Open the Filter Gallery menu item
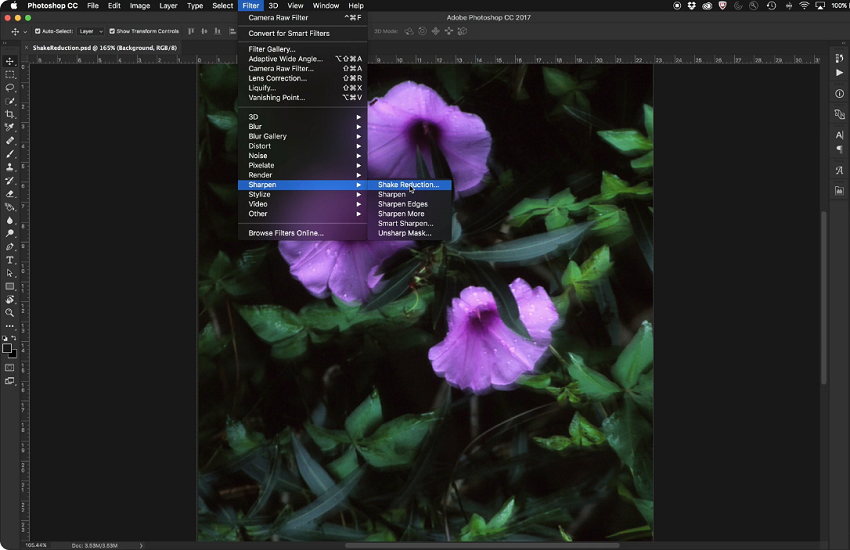 tap(302, 49)
